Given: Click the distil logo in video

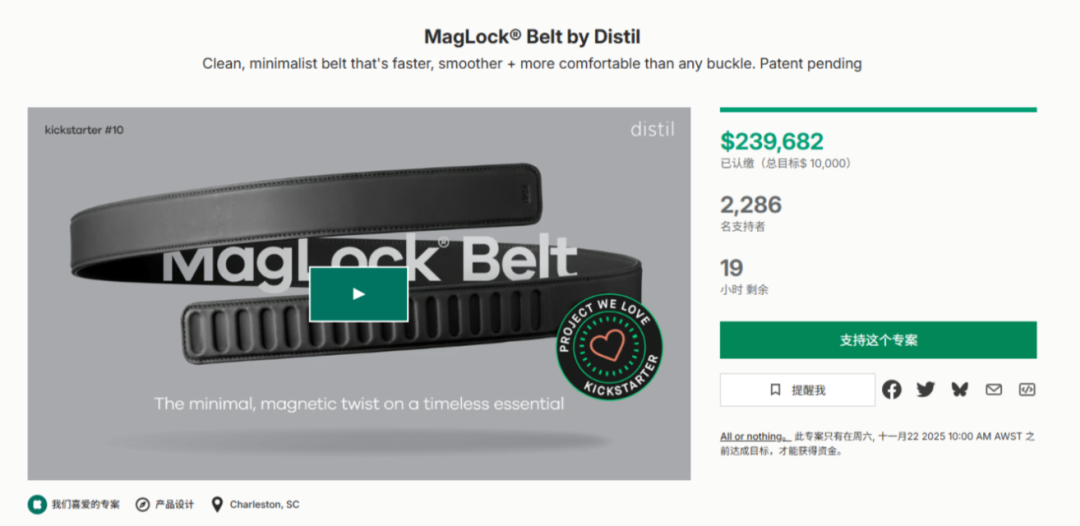Looking at the screenshot, I should coord(652,129).
